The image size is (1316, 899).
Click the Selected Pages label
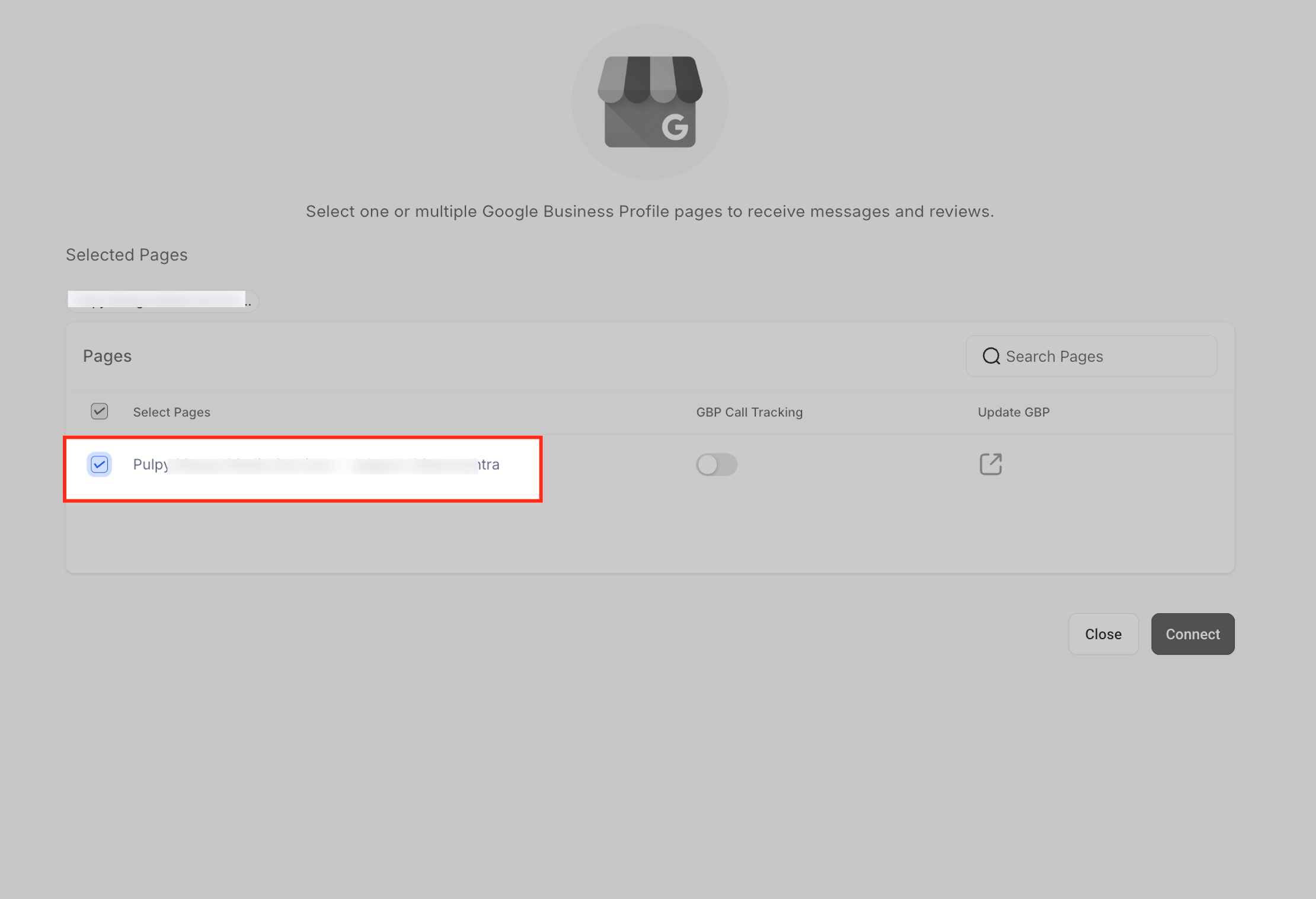pos(126,255)
